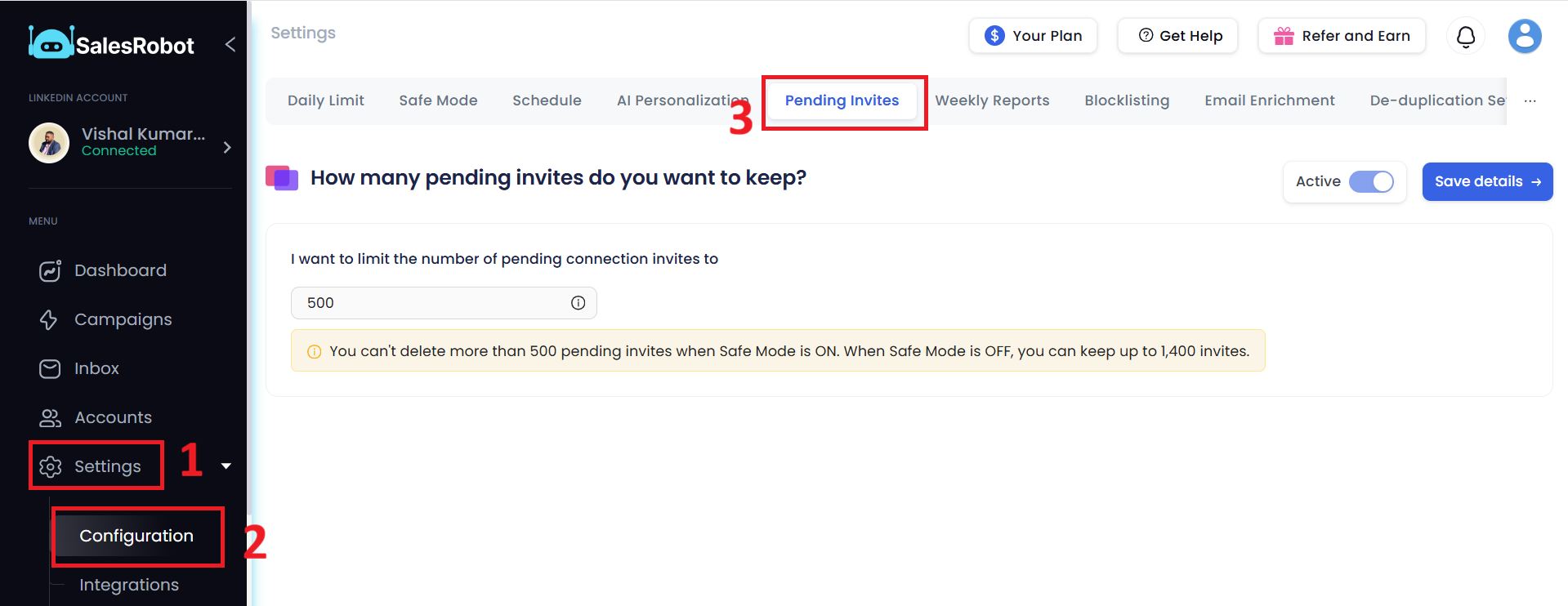Open the user profile avatar menu

click(x=1524, y=37)
